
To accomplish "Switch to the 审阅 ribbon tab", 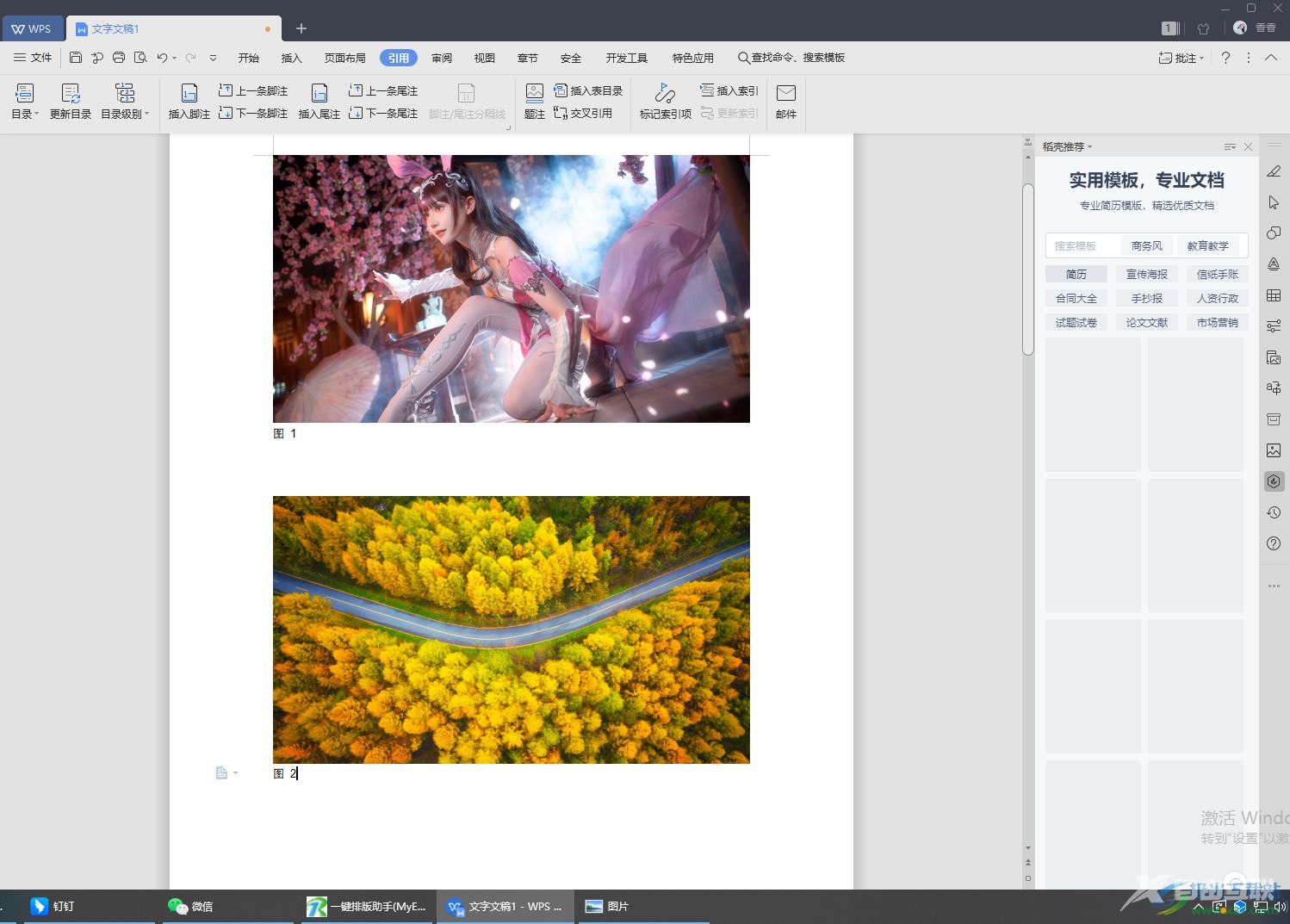I will tap(442, 58).
